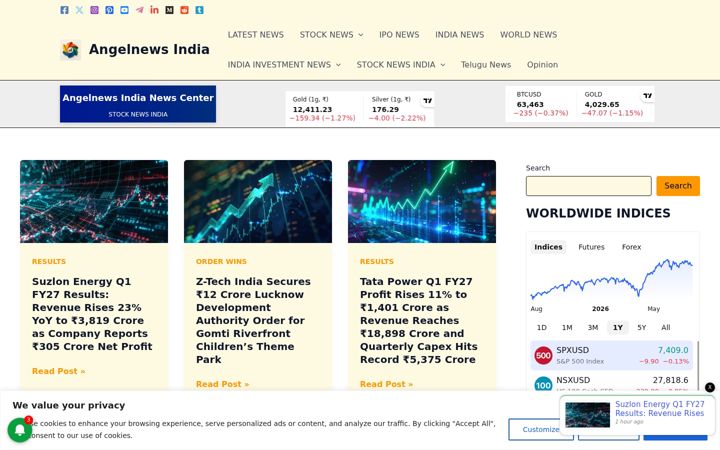Image resolution: width=720 pixels, height=450 pixels.
Task: Expand the INDIA INVESTMENT NEWS dropdown arrow
Action: [x=338, y=65]
